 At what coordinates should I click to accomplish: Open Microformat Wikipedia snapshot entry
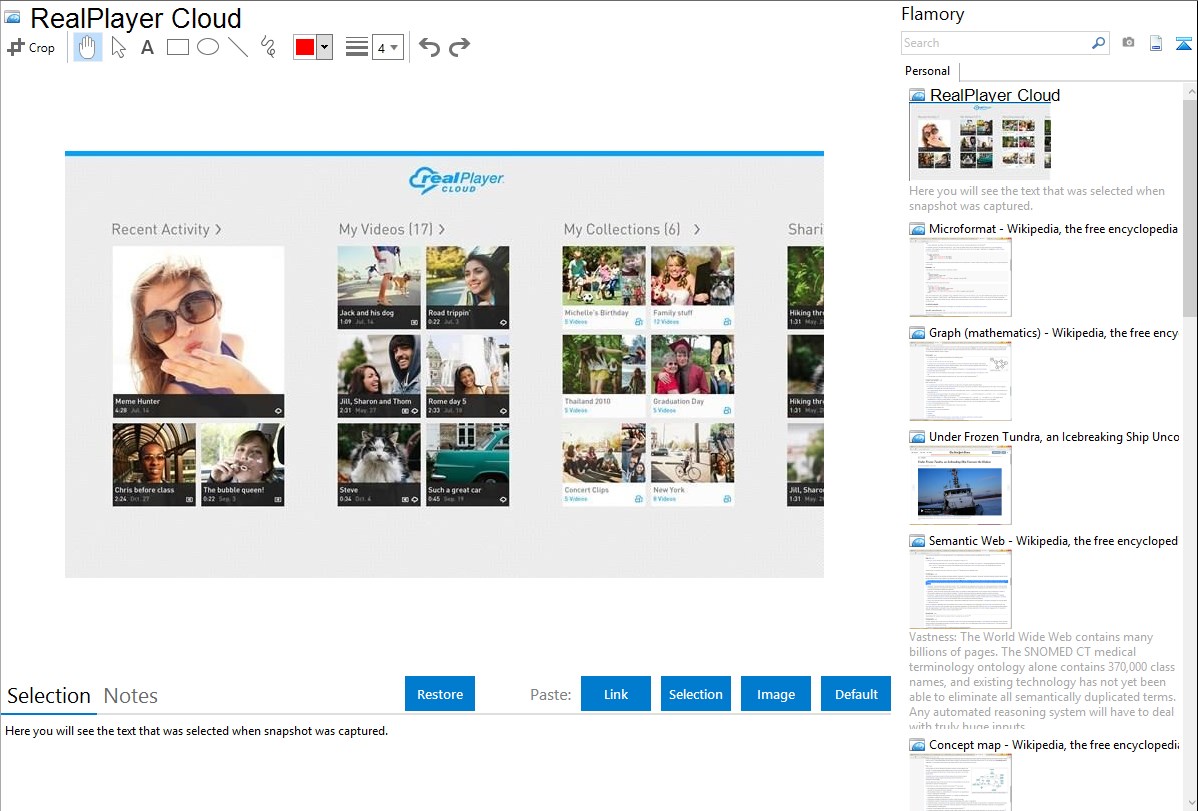pyautogui.click(x=1053, y=229)
